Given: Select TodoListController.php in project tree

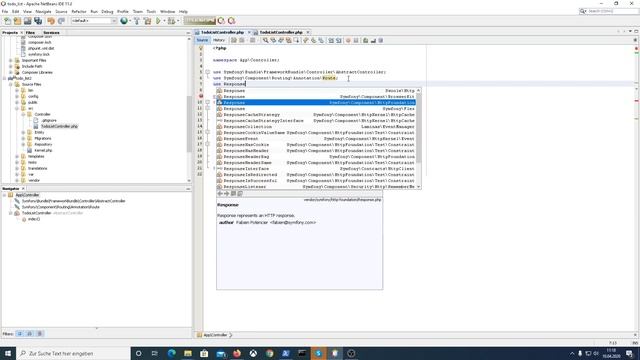Looking at the screenshot, I should coord(59,127).
